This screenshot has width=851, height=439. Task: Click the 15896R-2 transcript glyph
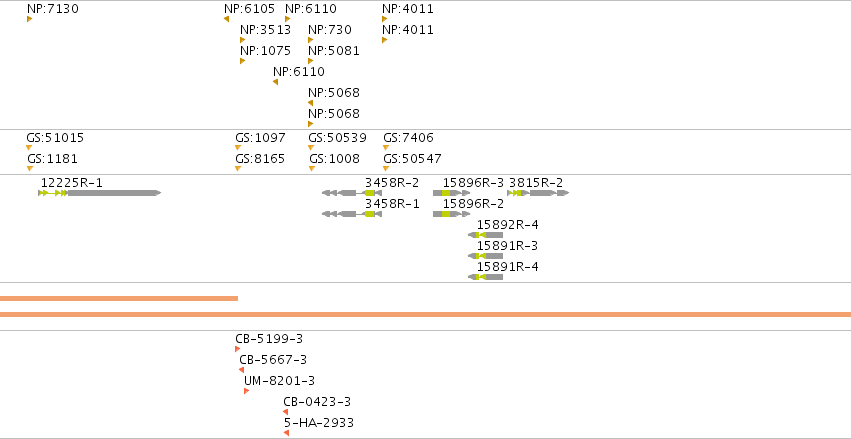point(452,214)
